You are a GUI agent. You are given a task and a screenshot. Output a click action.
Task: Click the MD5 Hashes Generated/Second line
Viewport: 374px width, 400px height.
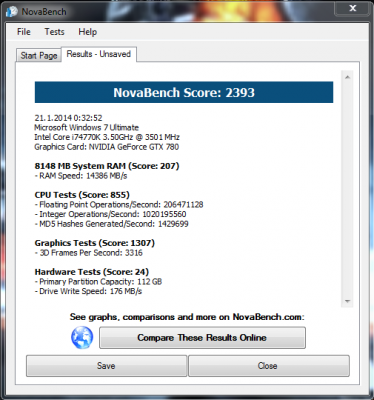point(111,224)
